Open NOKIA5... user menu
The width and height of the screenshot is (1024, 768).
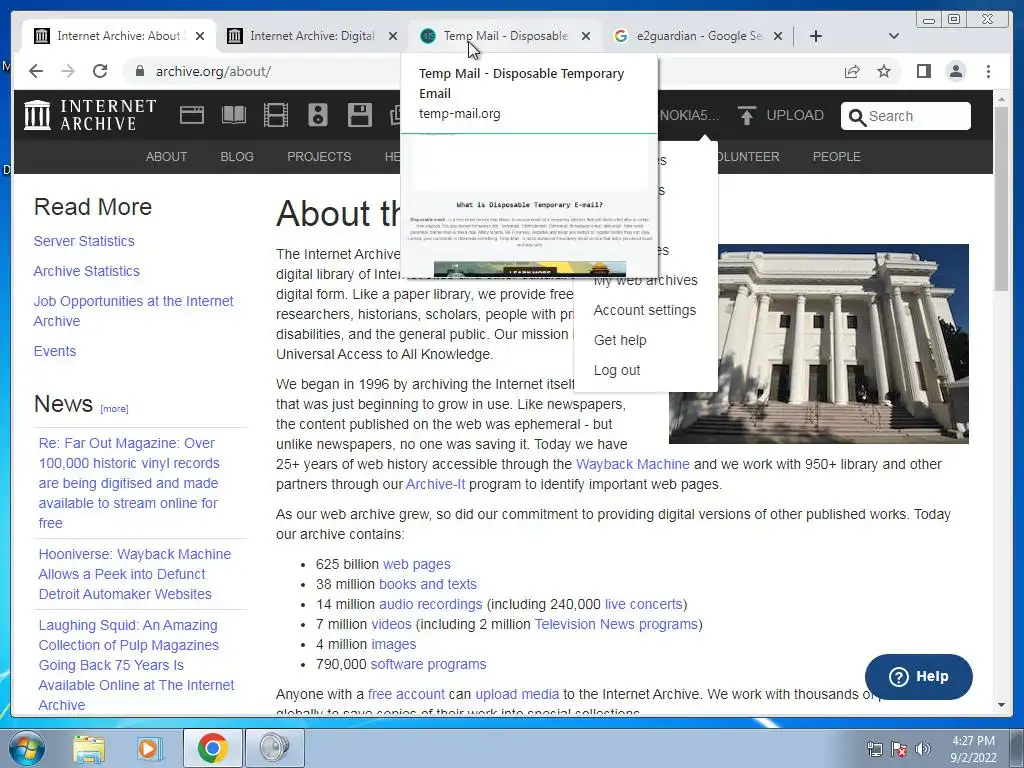(688, 116)
